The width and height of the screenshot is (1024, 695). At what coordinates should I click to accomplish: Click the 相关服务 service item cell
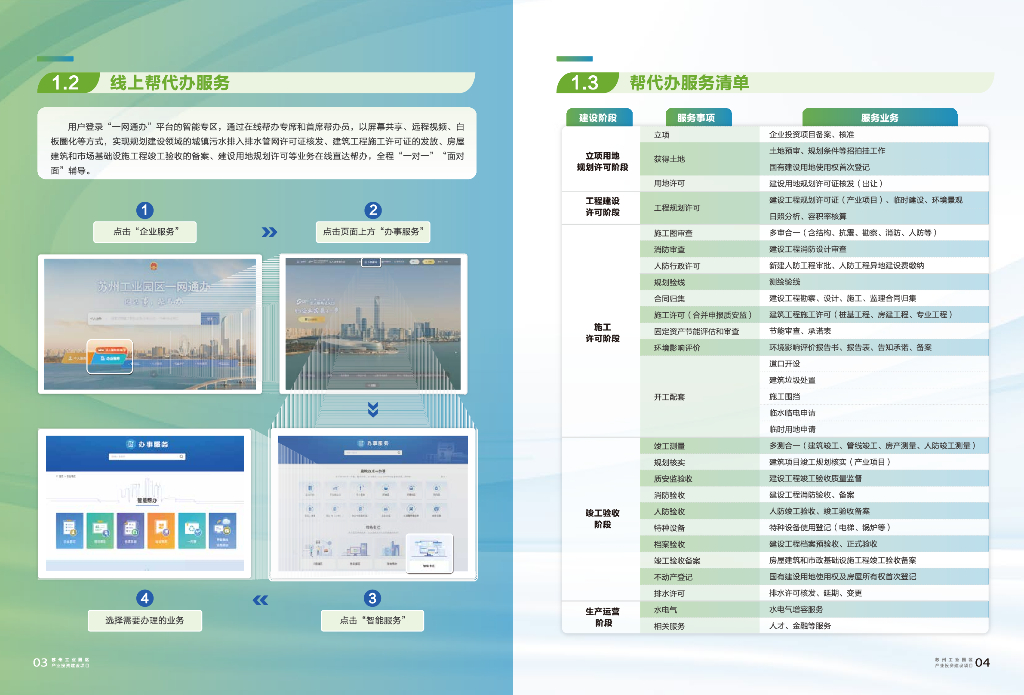coord(700,626)
